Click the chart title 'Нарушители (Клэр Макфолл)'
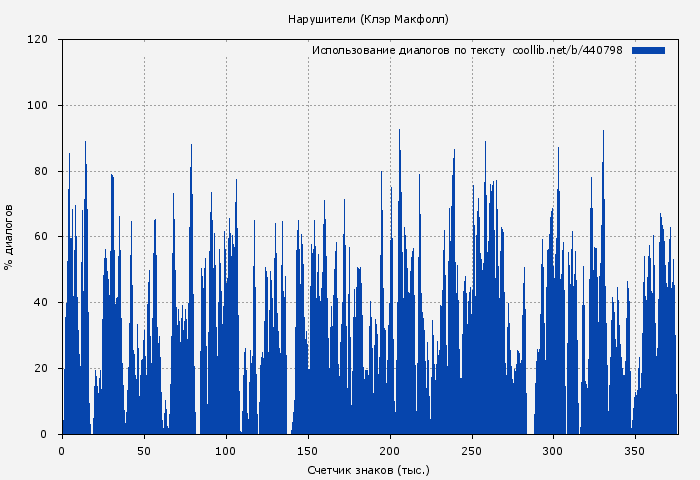Screen dimensions: 700x480 click(368, 19)
